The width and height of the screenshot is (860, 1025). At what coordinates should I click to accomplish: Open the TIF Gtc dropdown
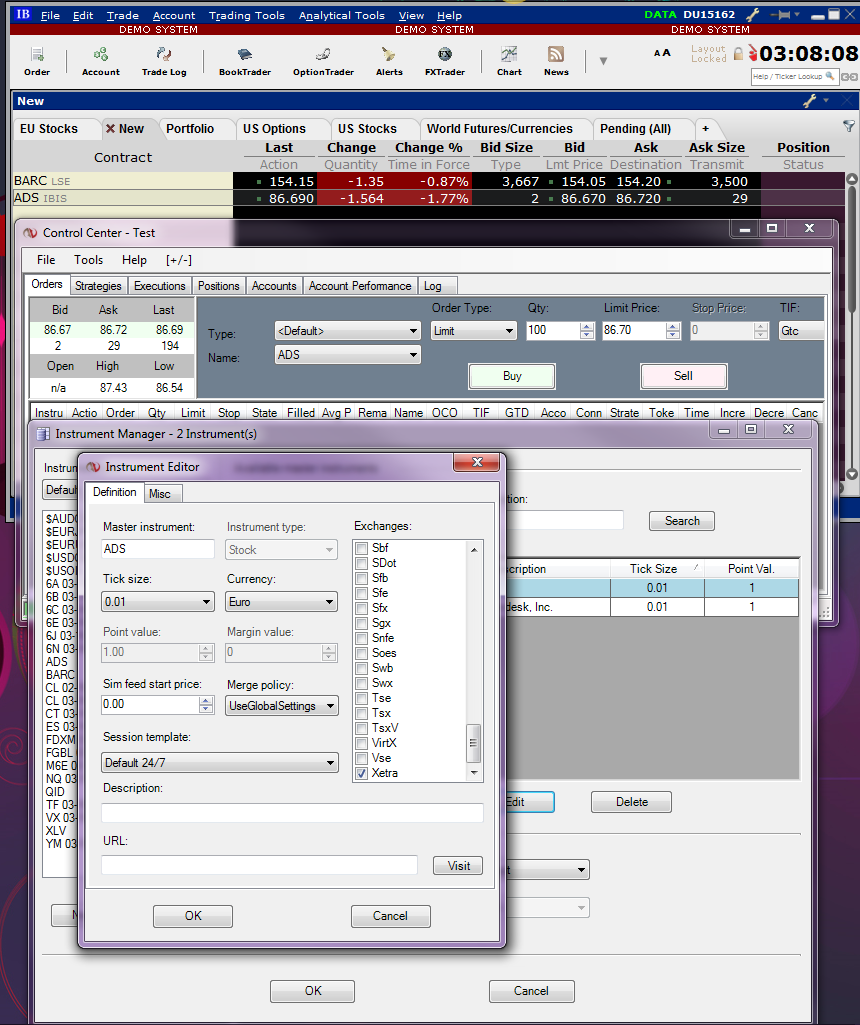click(801, 331)
